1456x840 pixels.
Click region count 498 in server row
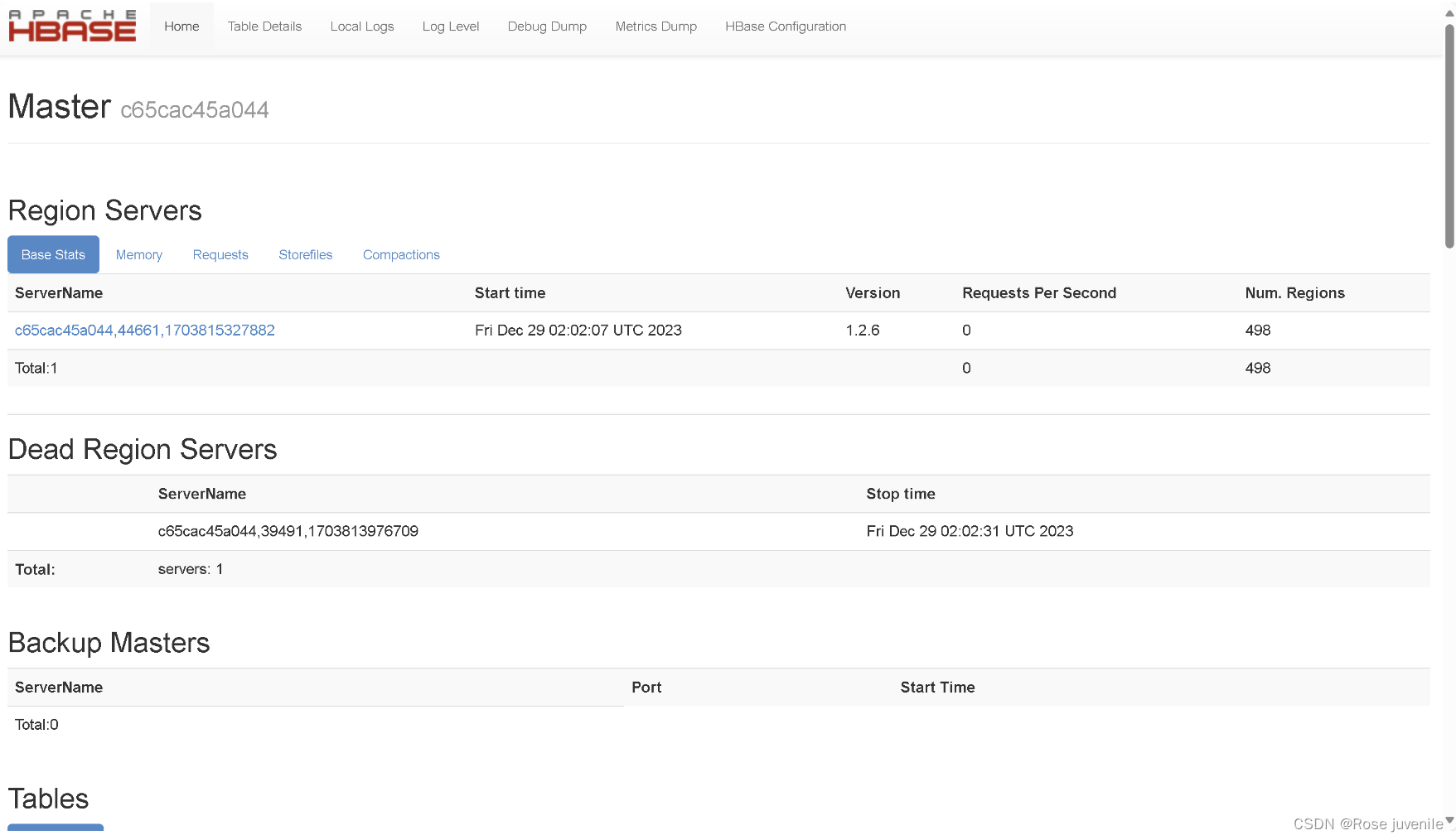tap(1258, 331)
